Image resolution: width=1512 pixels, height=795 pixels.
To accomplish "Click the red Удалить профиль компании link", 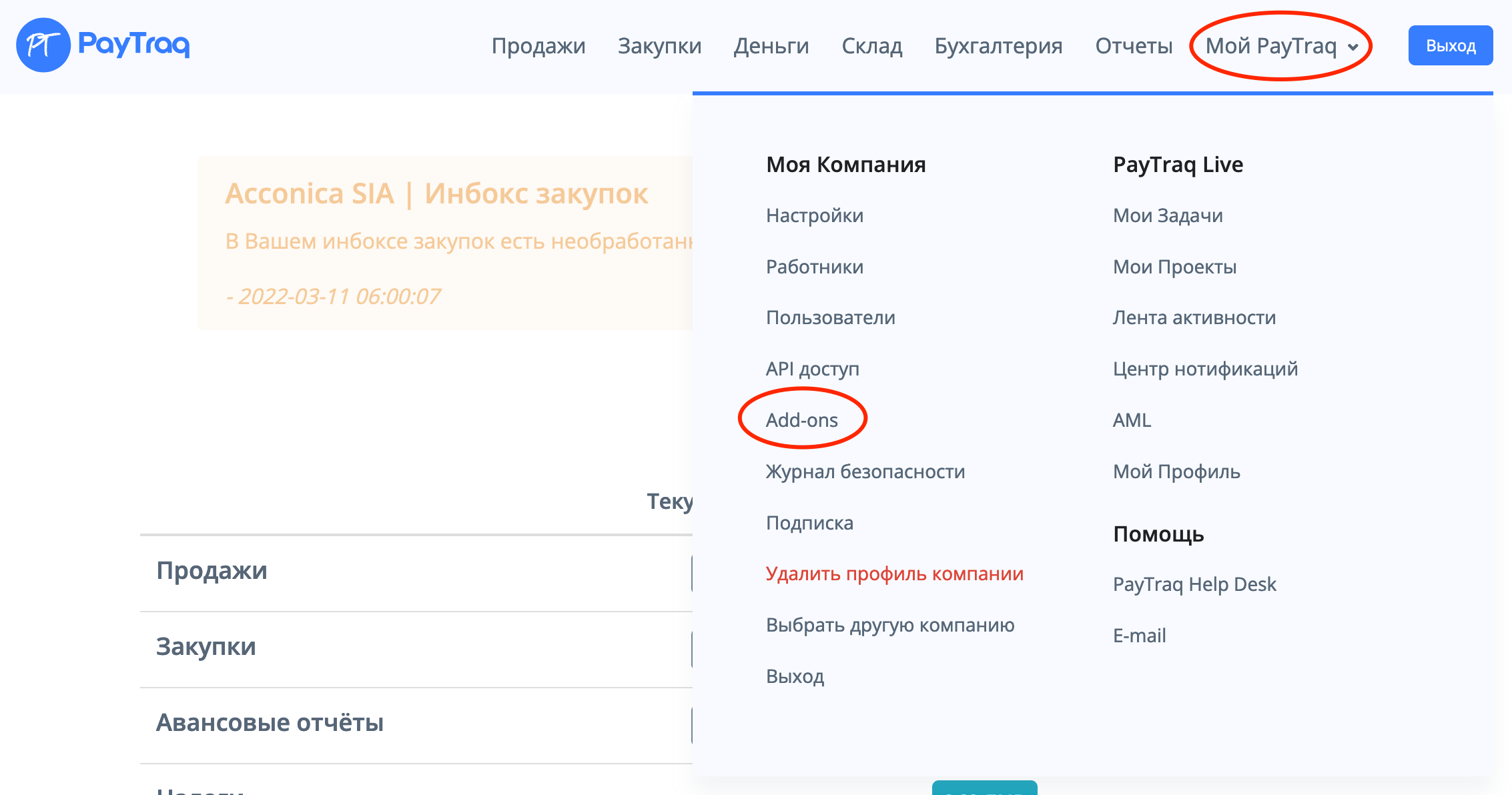I will click(894, 574).
